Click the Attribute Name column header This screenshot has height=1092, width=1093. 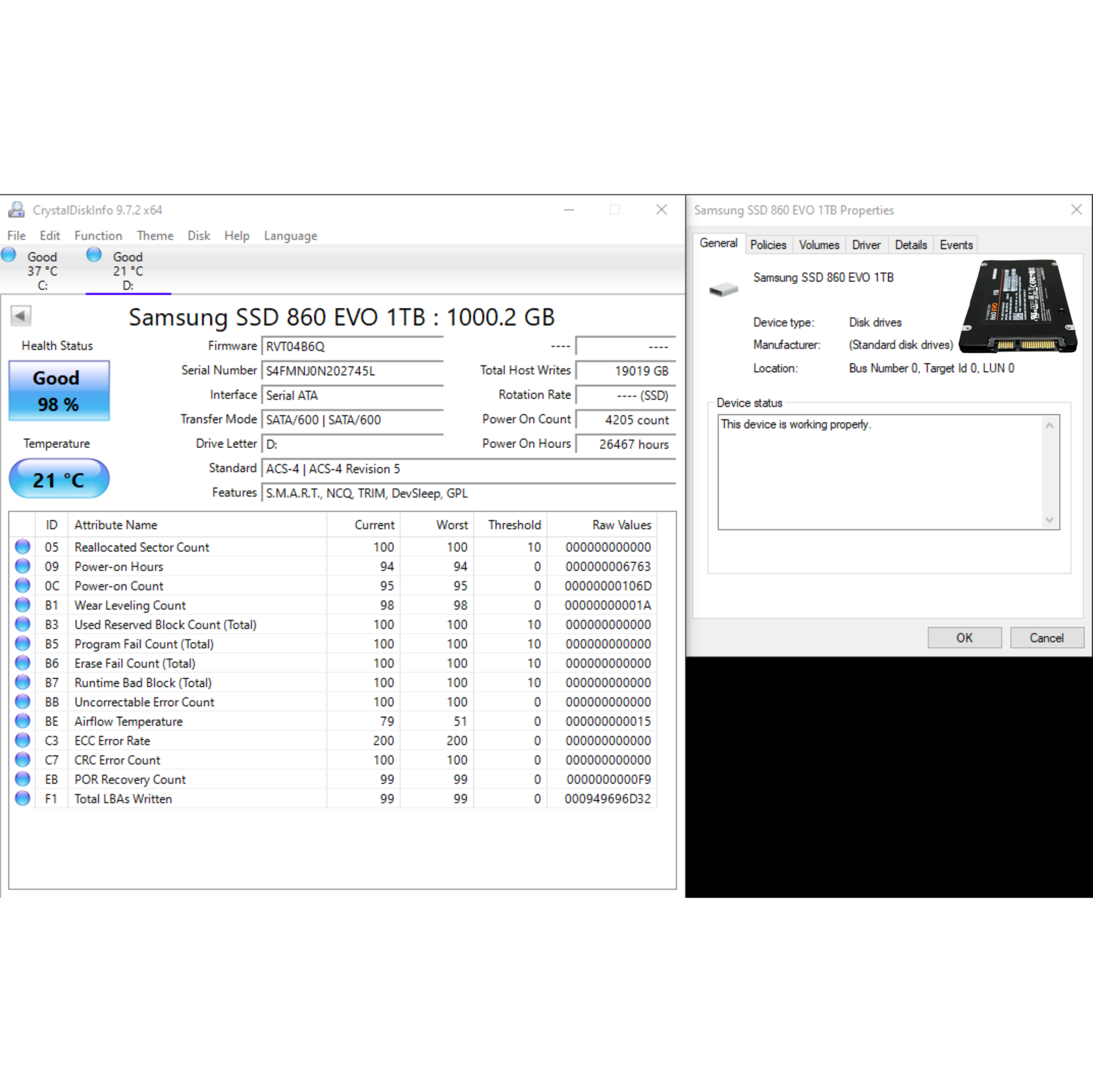(197, 525)
